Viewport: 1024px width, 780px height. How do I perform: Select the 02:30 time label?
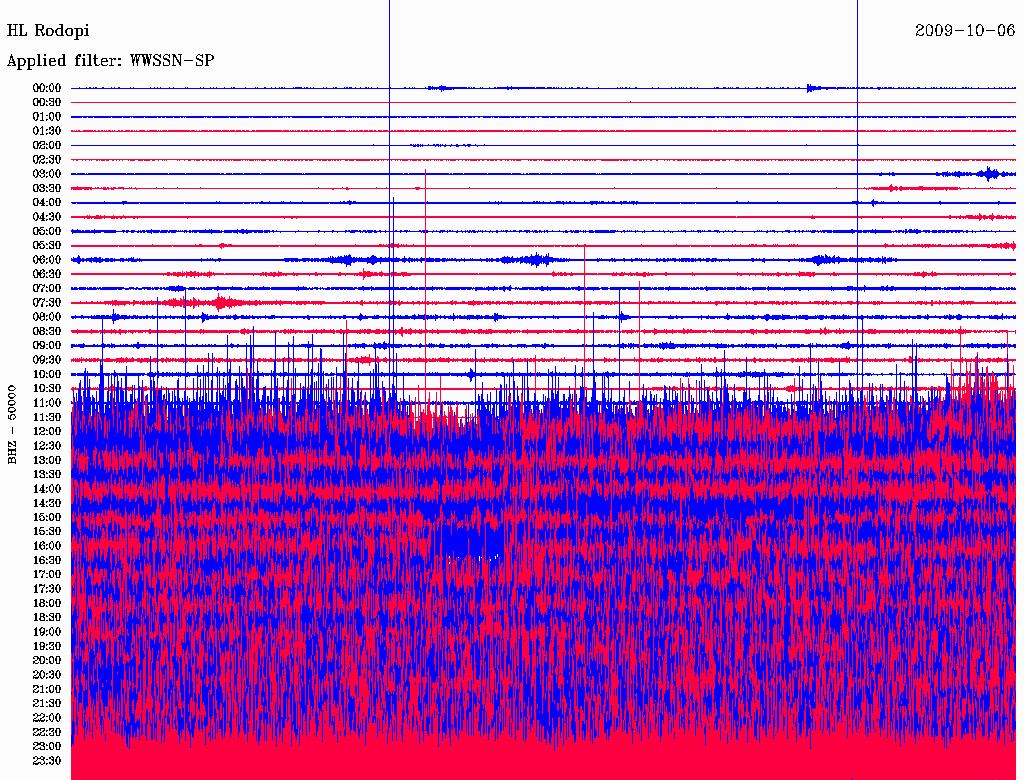[x=47, y=160]
